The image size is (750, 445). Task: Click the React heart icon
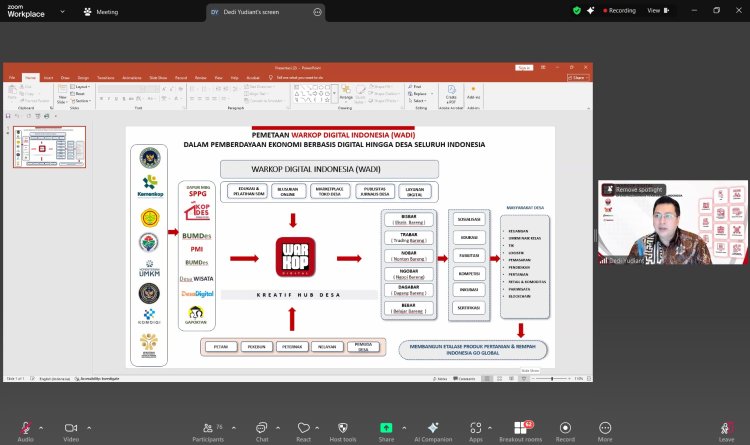click(303, 427)
